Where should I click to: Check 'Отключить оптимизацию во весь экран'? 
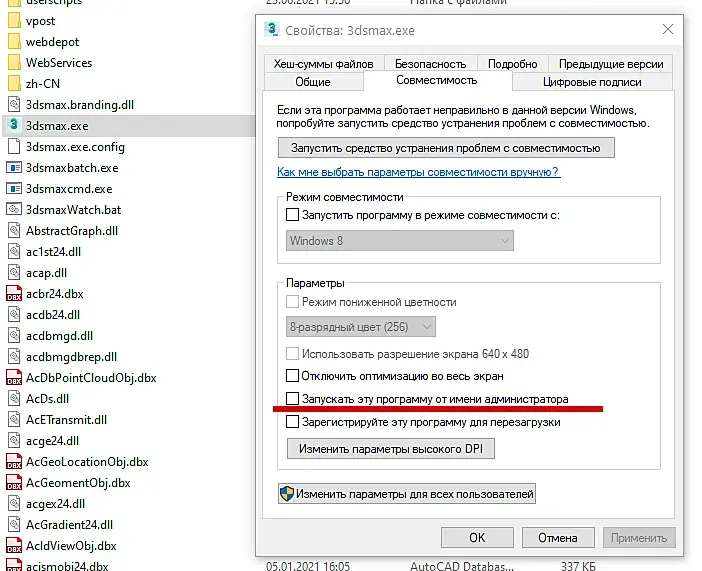point(292,375)
